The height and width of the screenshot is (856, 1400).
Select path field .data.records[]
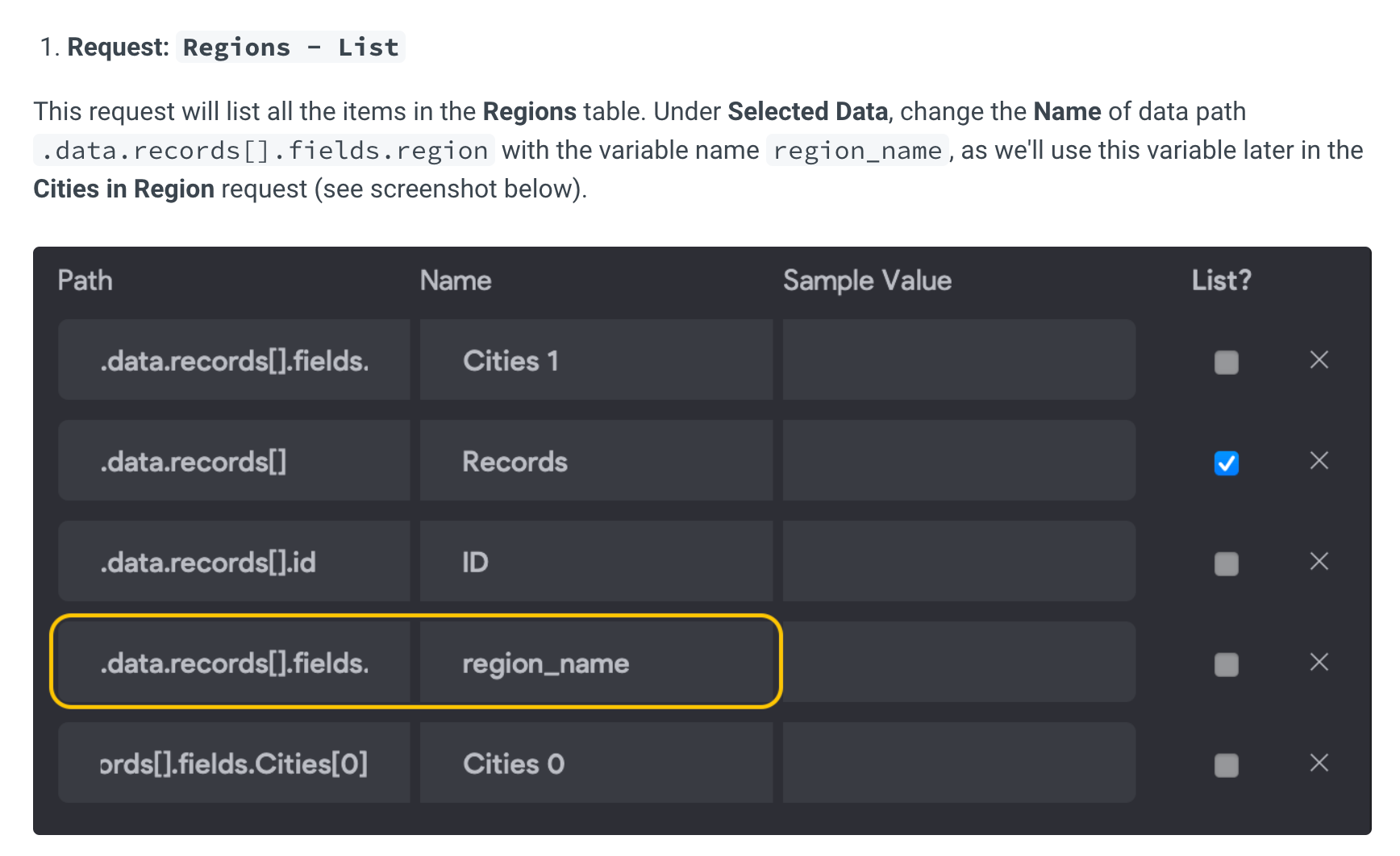coord(234,460)
